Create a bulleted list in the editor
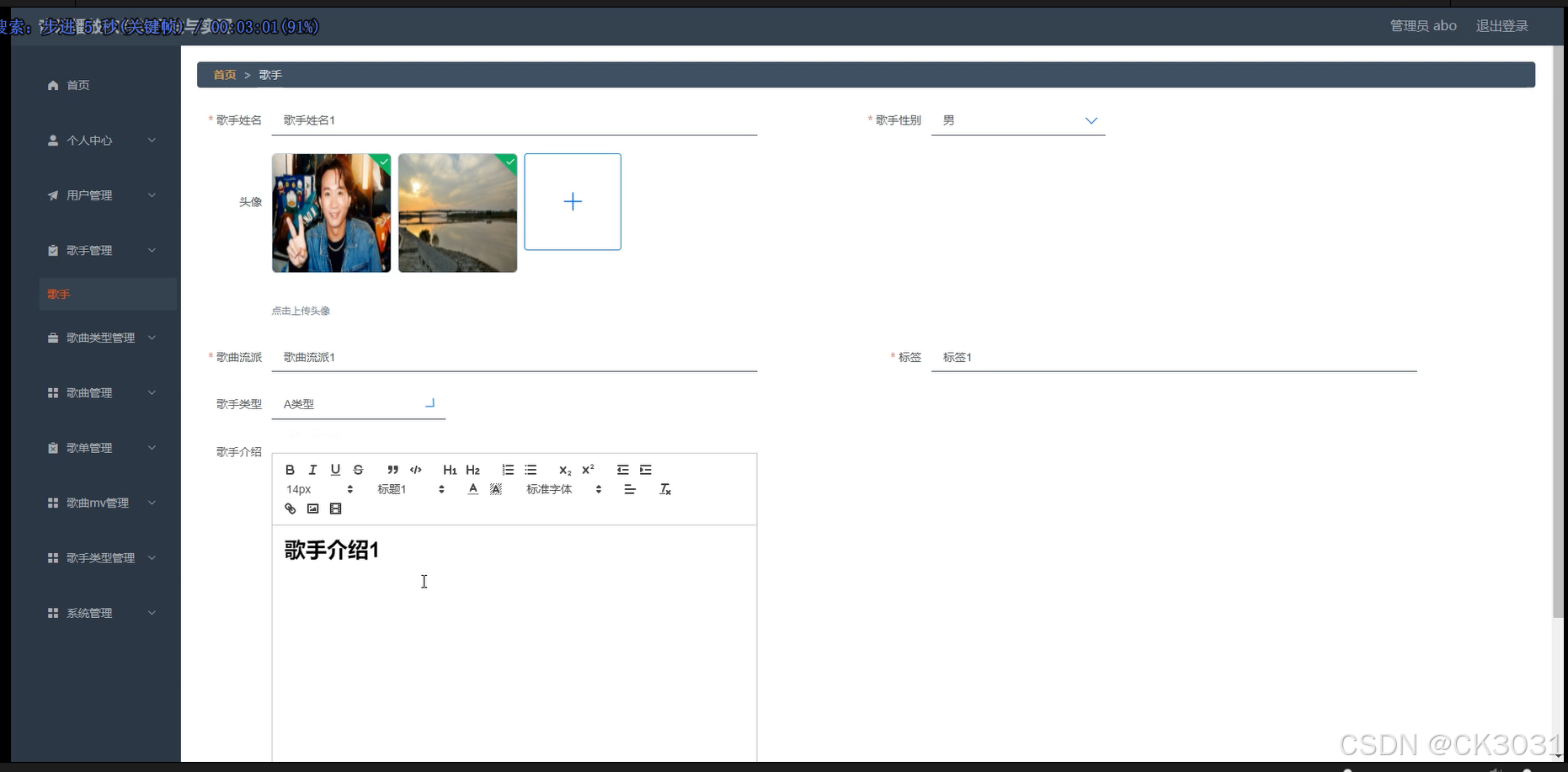This screenshot has height=772, width=1568. 531,470
